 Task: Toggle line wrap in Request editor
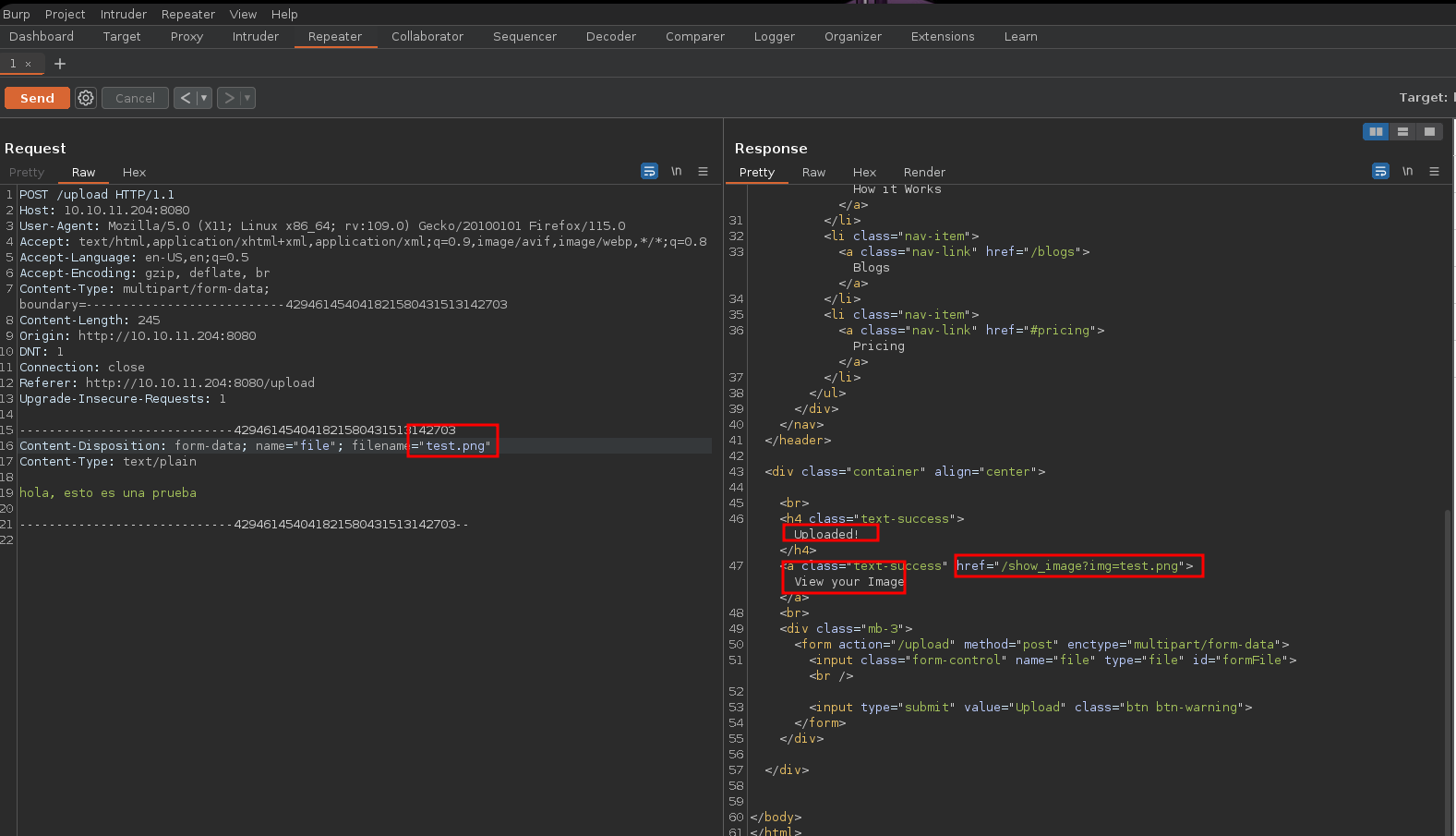pyautogui.click(x=649, y=172)
